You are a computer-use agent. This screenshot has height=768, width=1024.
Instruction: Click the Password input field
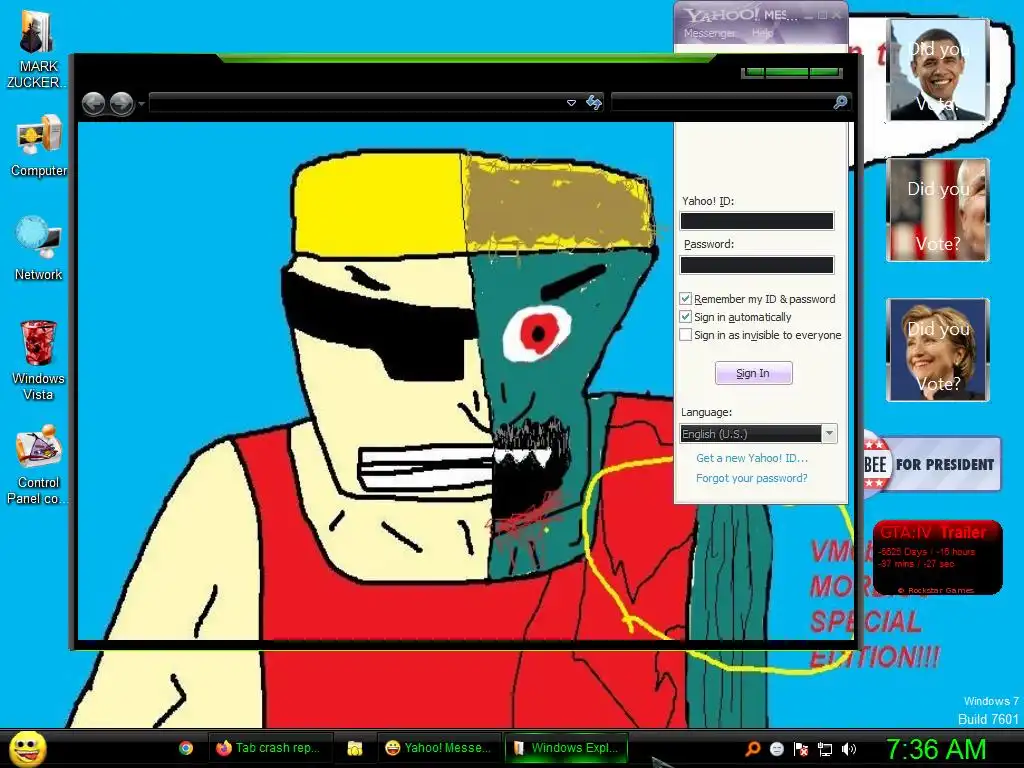tap(757, 264)
